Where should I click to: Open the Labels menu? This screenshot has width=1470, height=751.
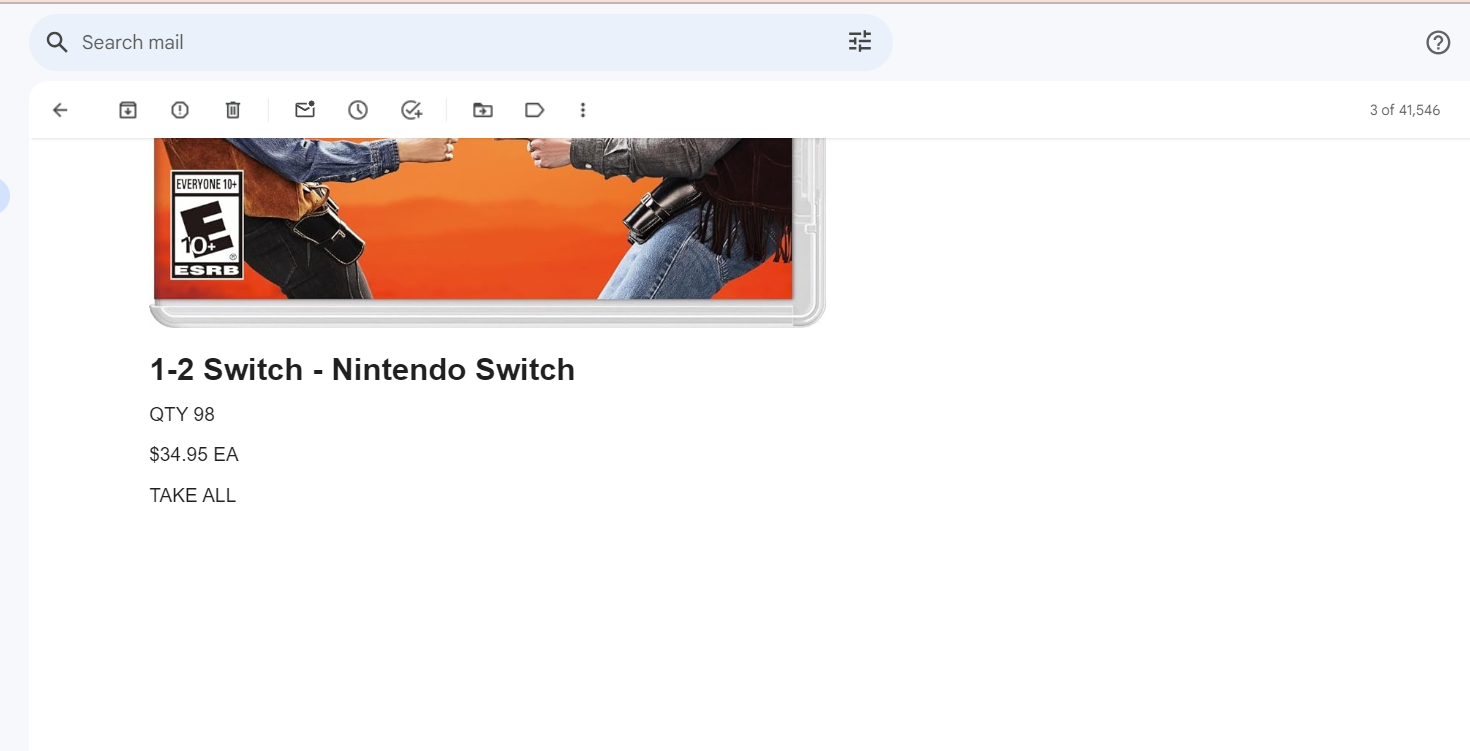tap(535, 110)
